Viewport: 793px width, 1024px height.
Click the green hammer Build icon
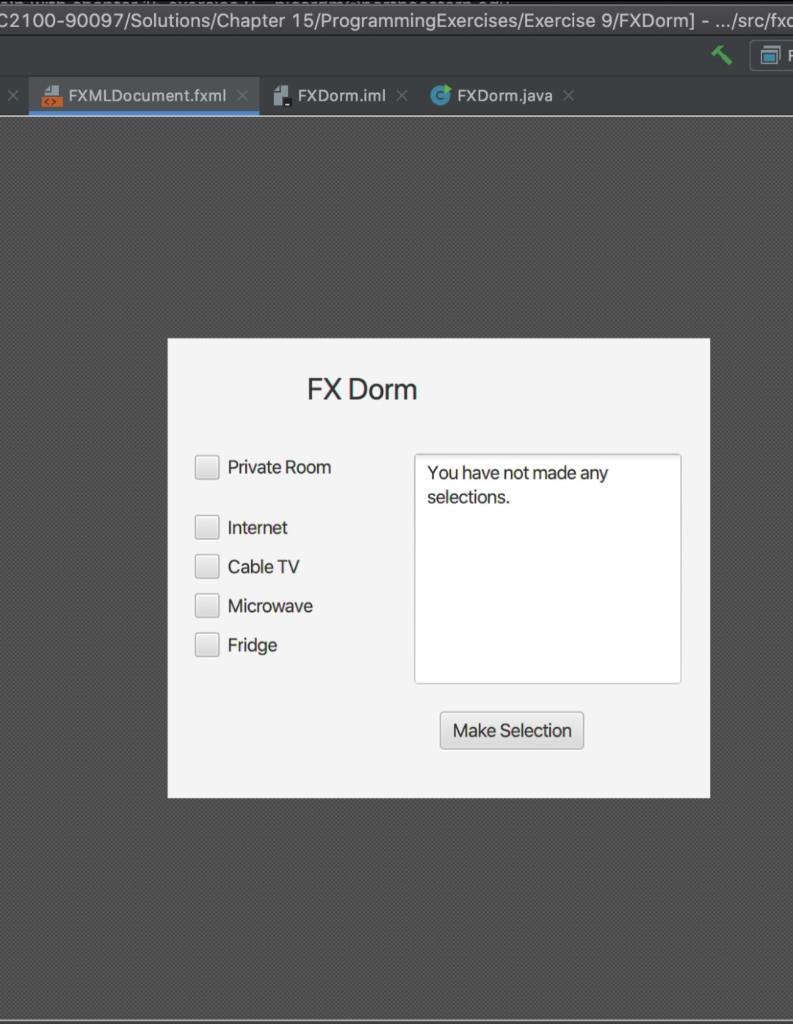click(x=722, y=56)
